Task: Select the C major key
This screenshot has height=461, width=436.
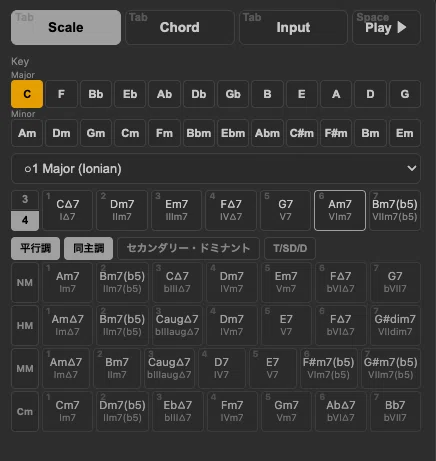Action: pyautogui.click(x=27, y=94)
